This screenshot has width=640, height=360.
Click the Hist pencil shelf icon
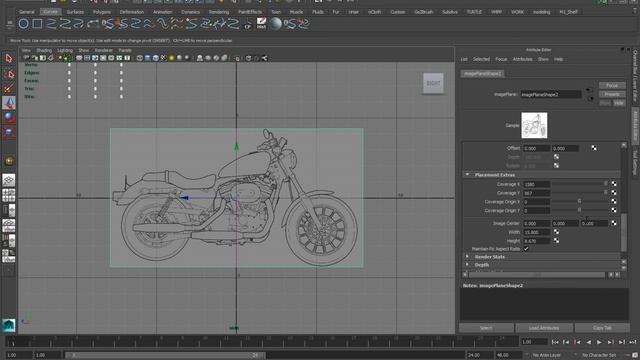tap(261, 23)
